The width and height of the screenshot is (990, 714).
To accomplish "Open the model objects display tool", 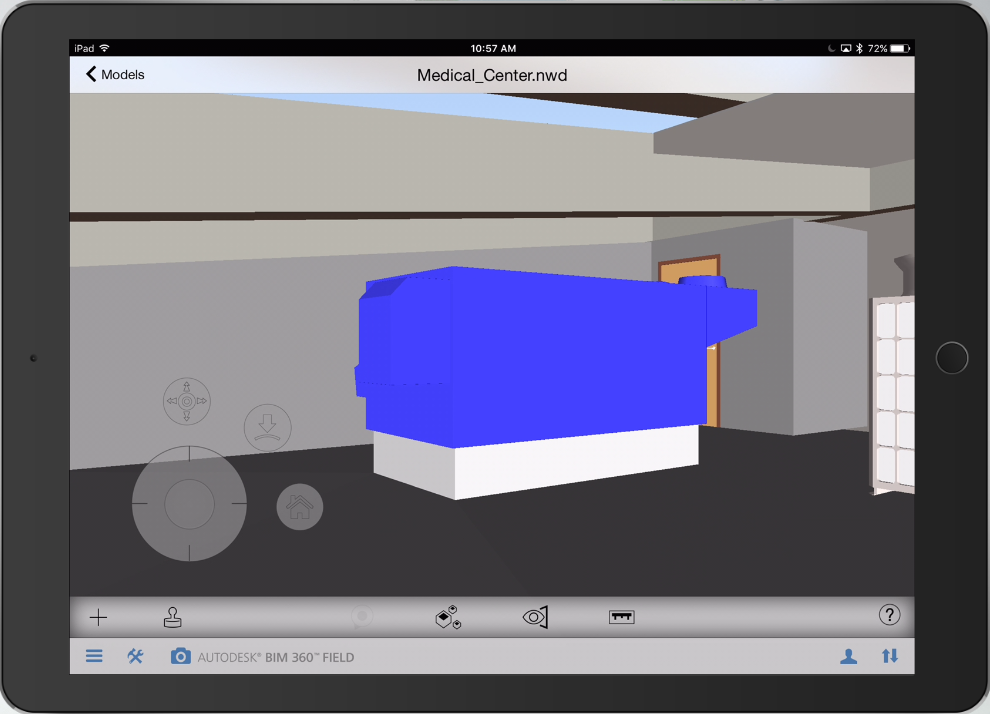I will point(447,617).
